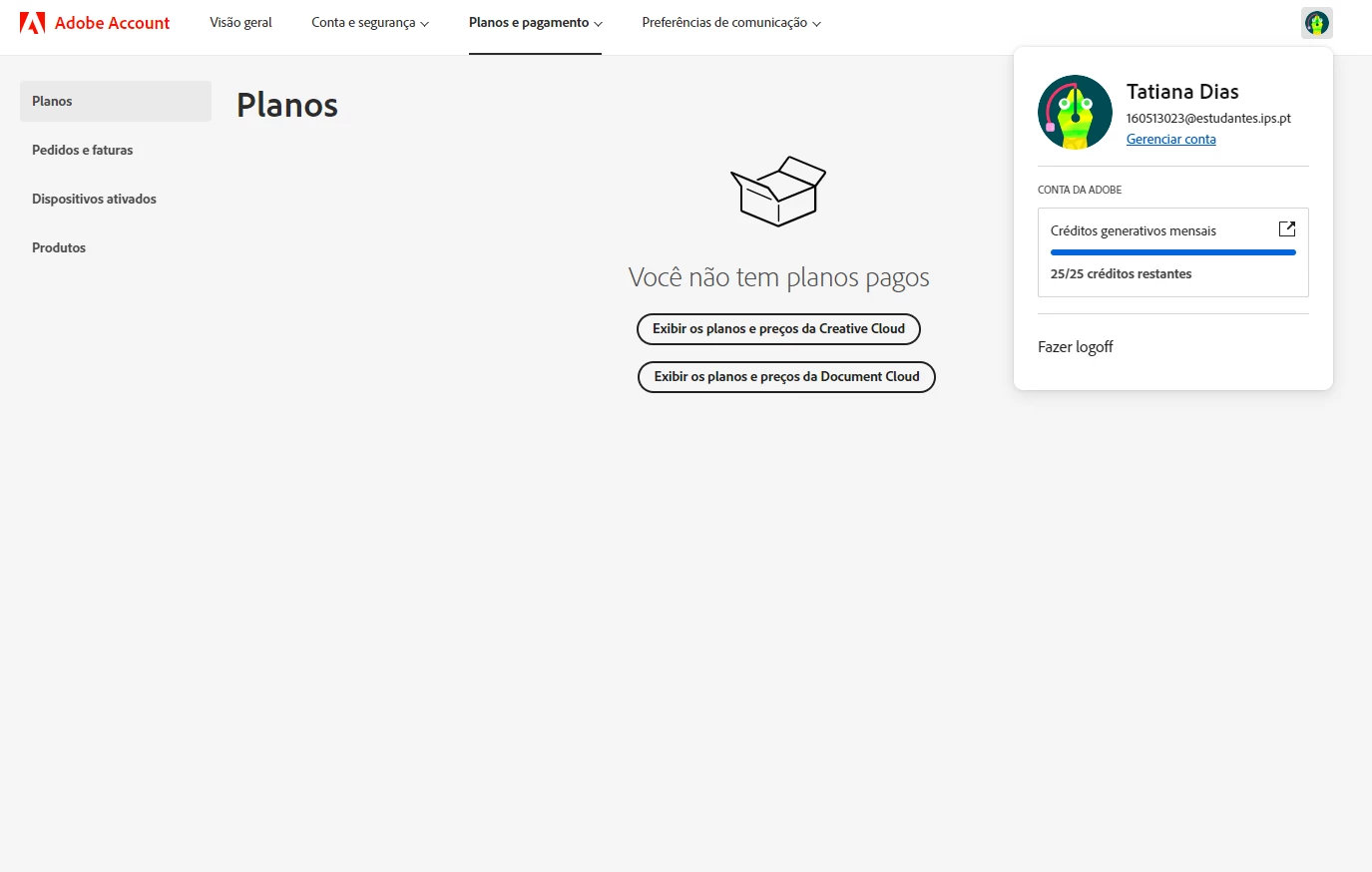Go to Visão geral
1372x872 pixels.
click(x=240, y=22)
